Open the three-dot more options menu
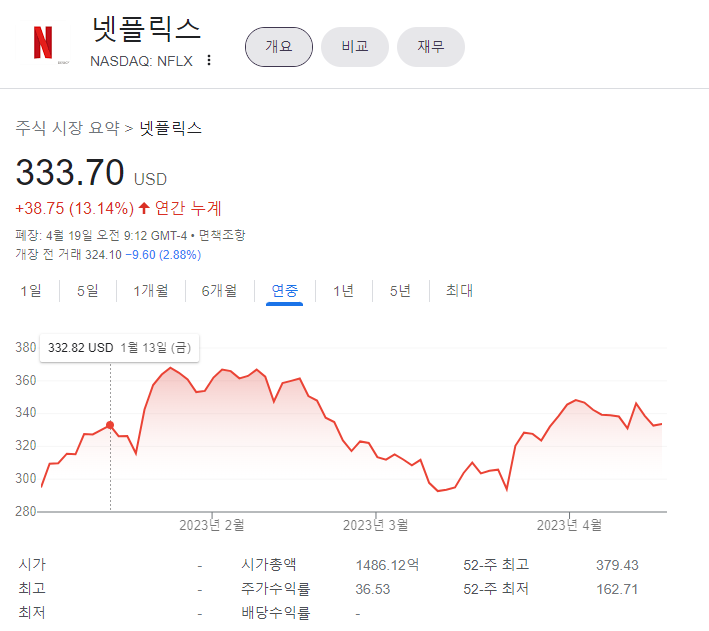709x631 pixels. [208, 60]
